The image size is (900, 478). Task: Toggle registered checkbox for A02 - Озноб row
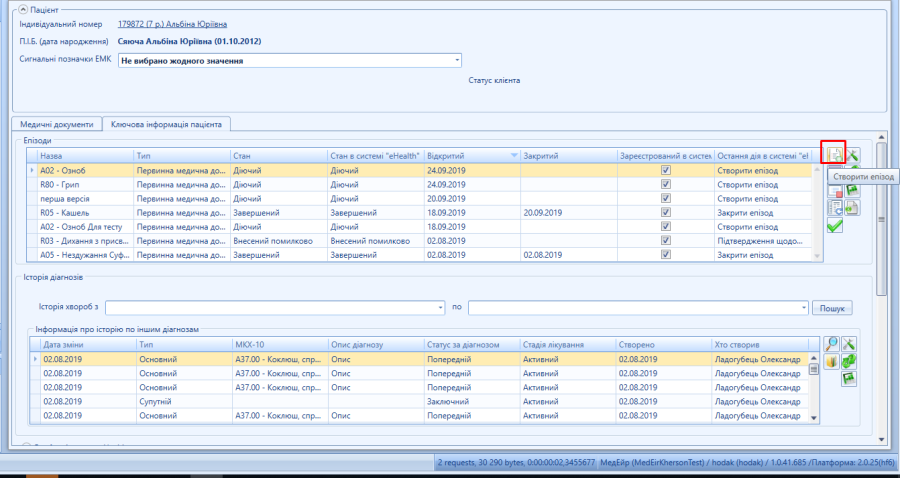tap(666, 170)
